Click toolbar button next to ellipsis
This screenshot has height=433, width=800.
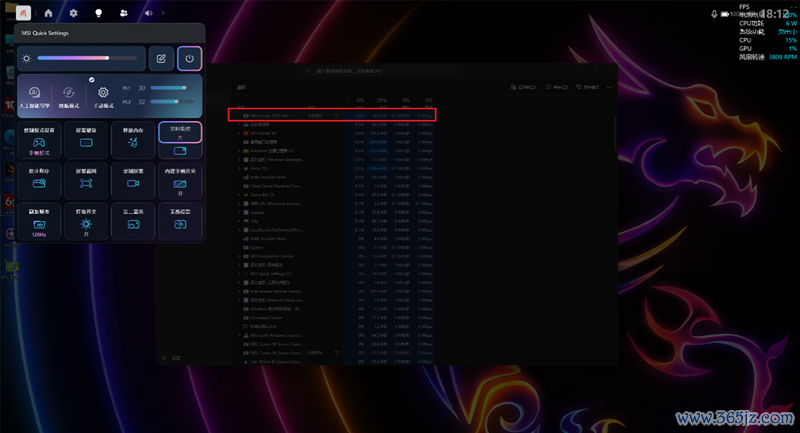coord(588,87)
